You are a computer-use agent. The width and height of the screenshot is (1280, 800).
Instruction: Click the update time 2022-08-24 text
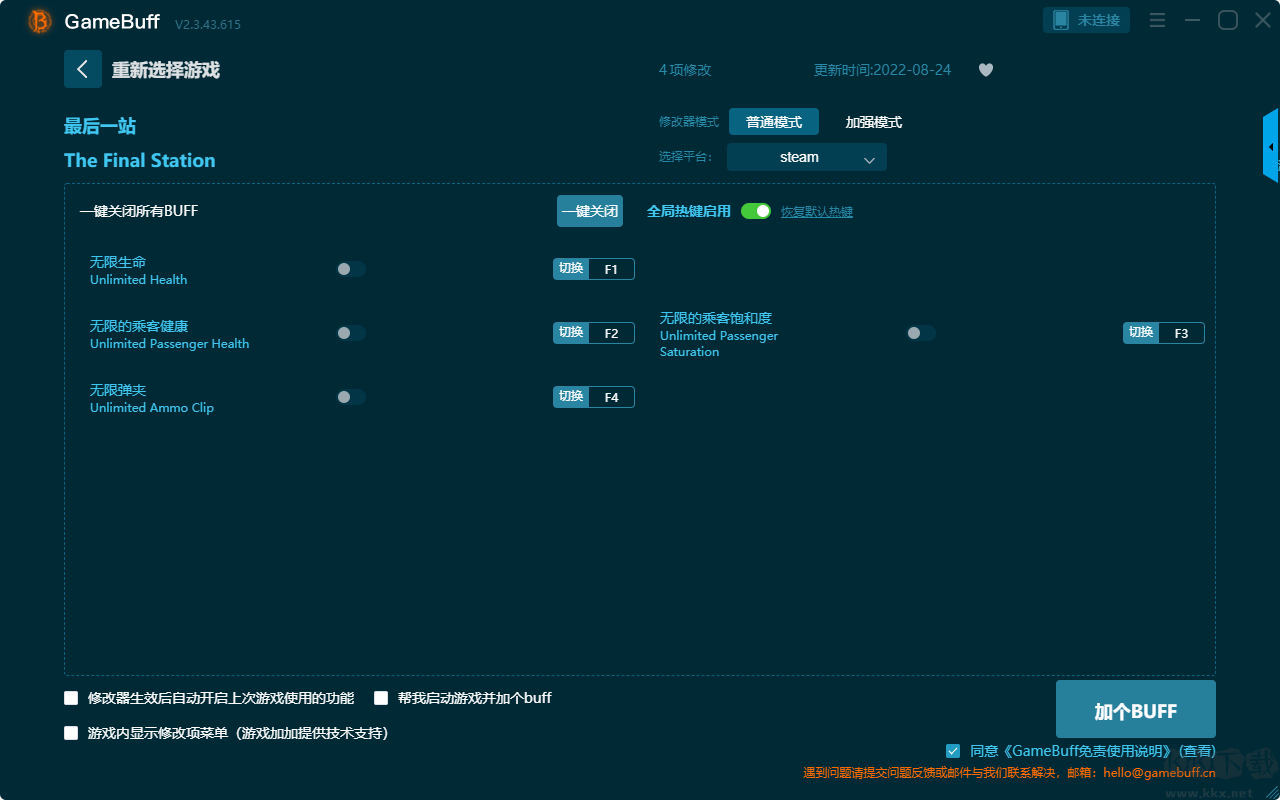(x=883, y=70)
